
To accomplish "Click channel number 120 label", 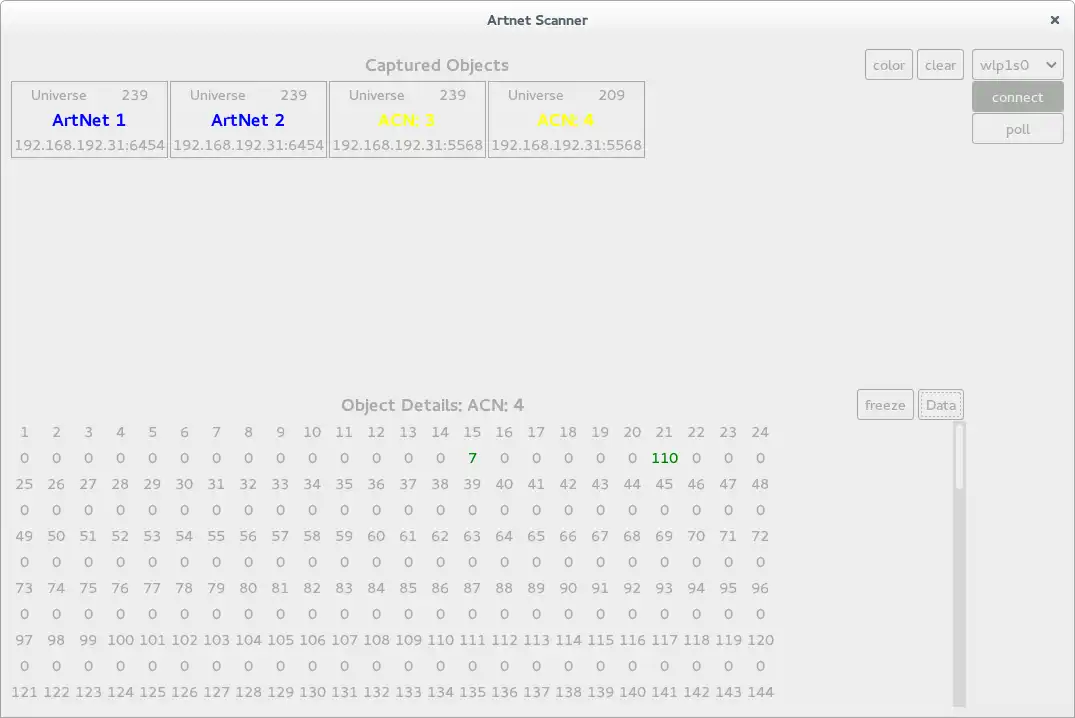I will click(760, 640).
